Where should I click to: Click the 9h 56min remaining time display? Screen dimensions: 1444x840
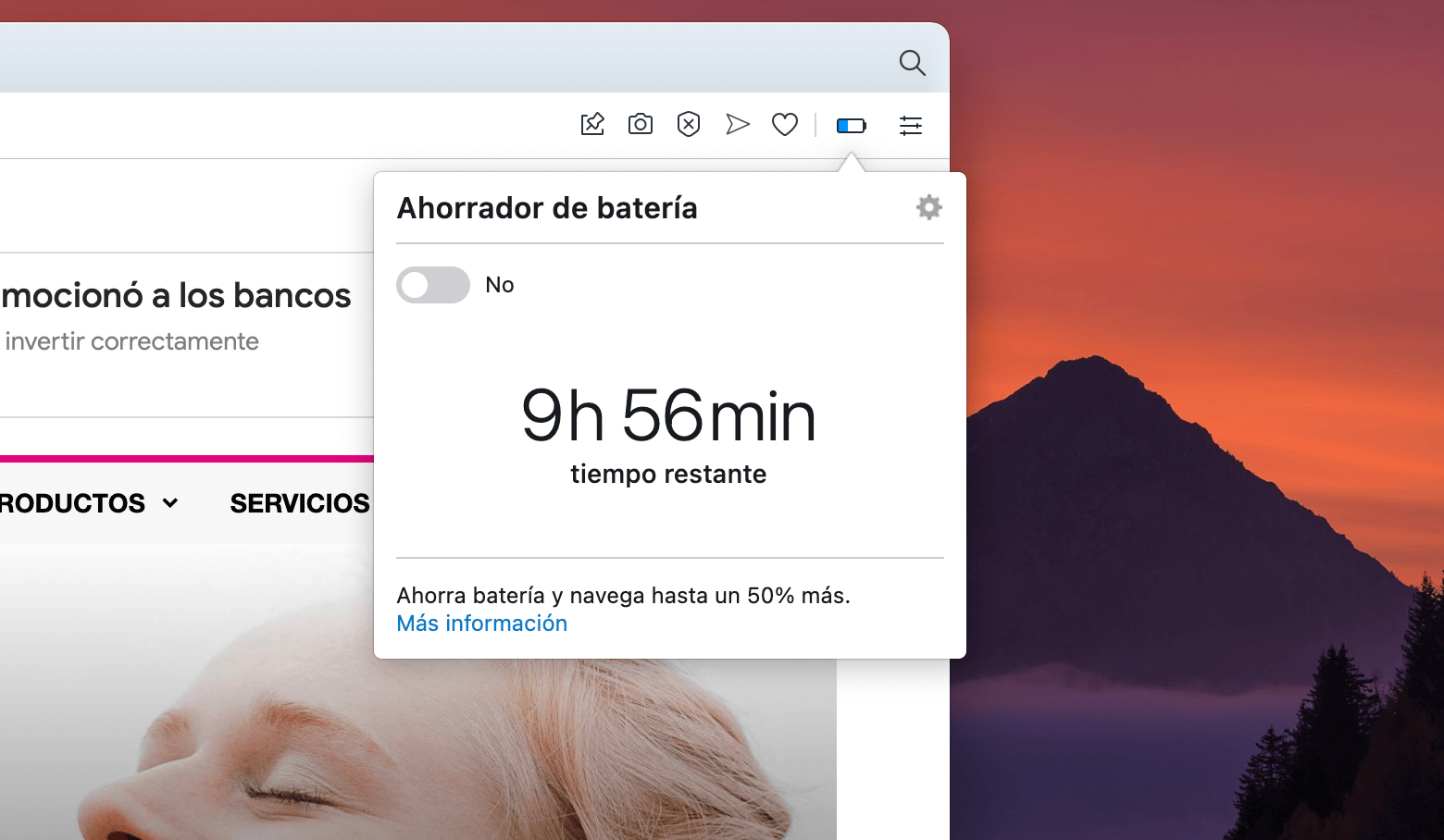(x=667, y=416)
